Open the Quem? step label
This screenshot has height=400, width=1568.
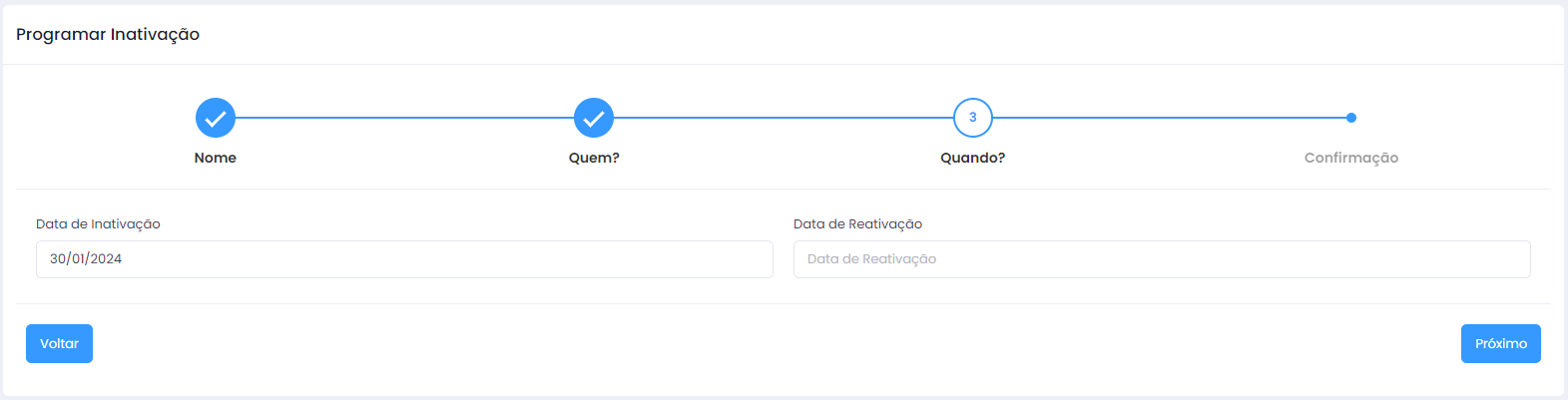coord(594,158)
